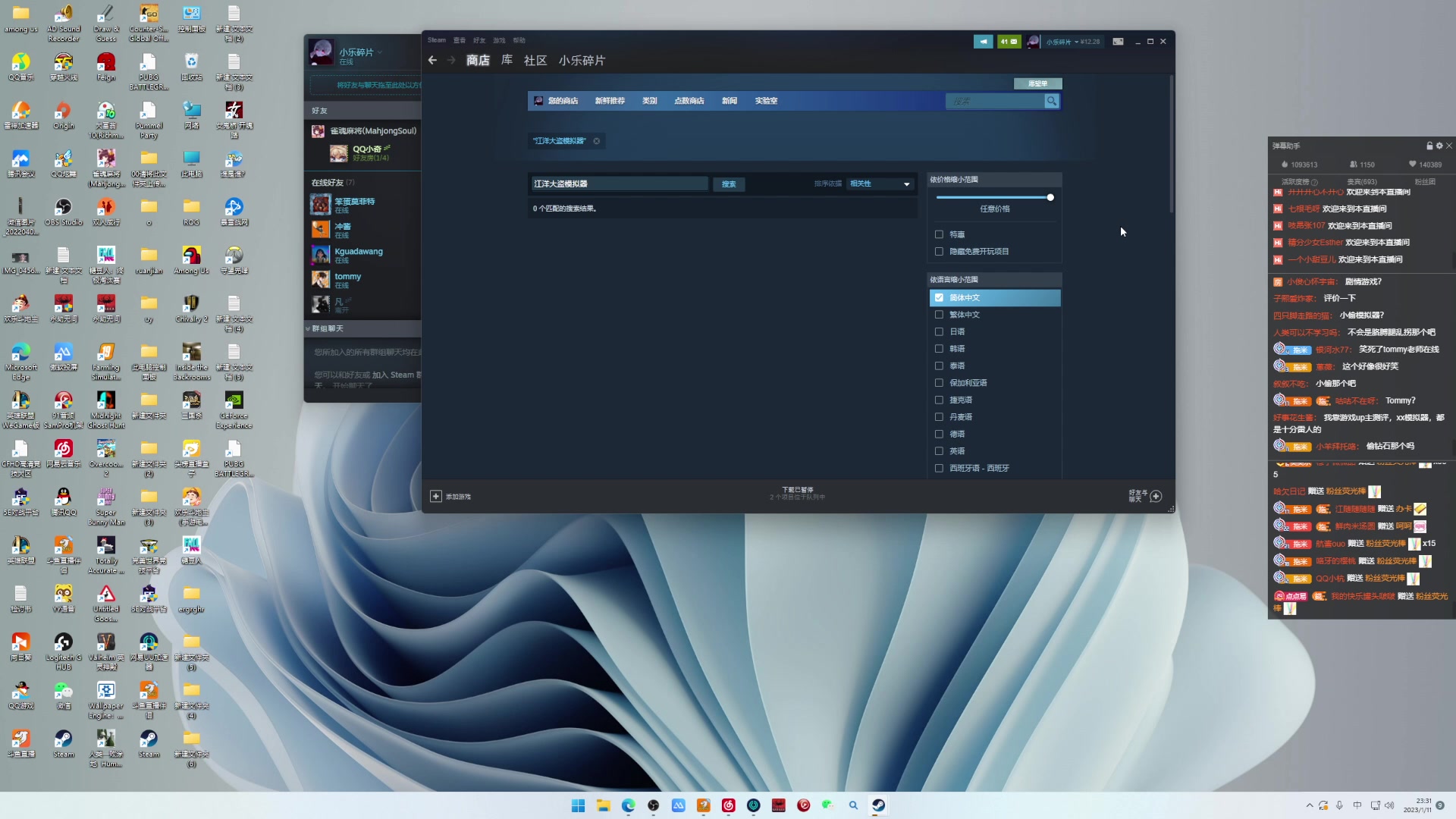Click the search term field containing 江洋大盗模拟器
This screenshot has width=1456, height=819.
click(x=620, y=184)
